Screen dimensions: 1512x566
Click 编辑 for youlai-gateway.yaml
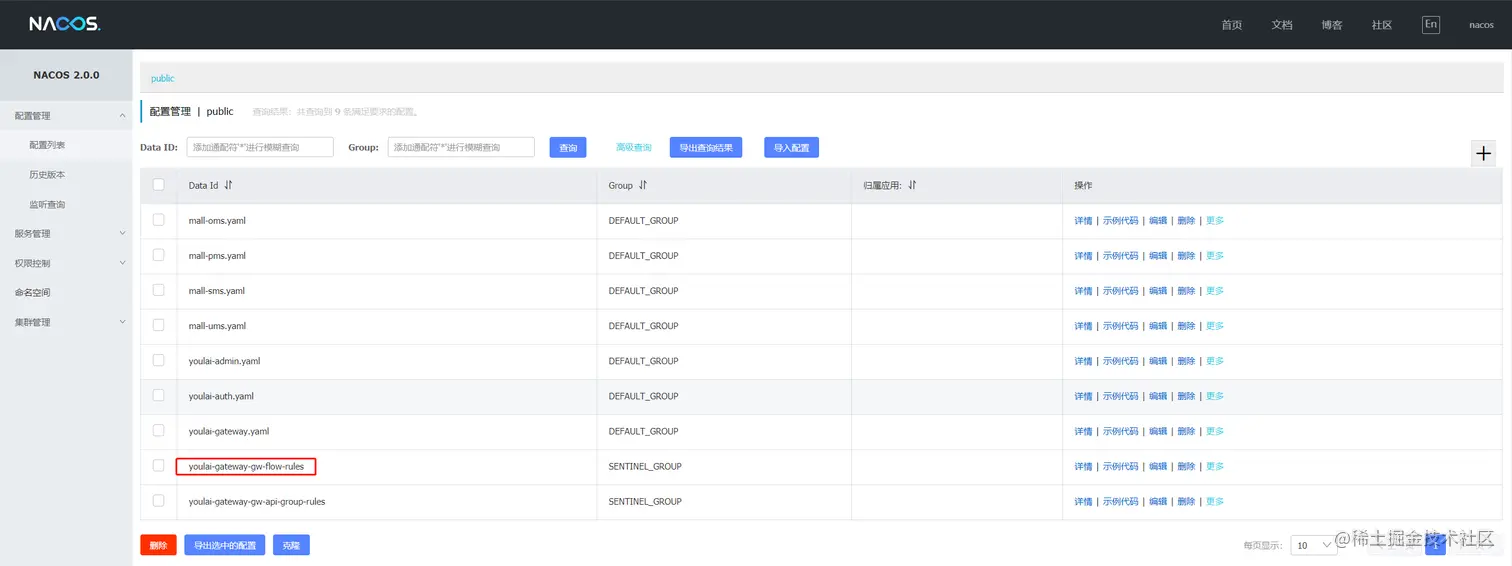[x=1158, y=432]
